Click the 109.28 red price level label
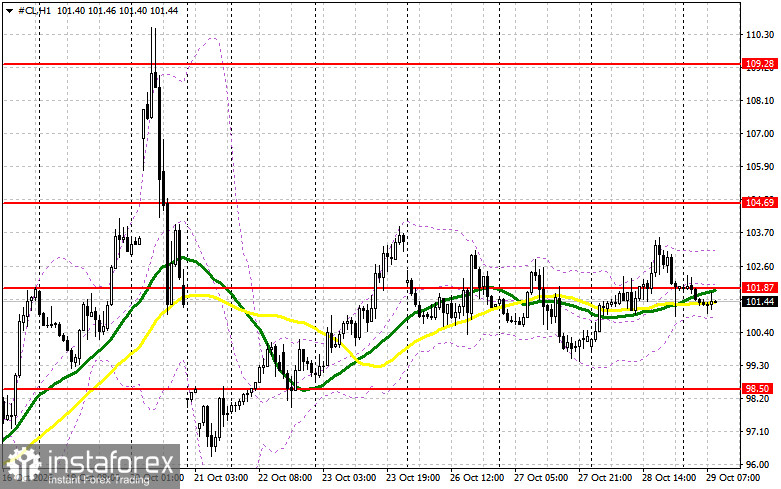781x489 pixels. point(760,64)
